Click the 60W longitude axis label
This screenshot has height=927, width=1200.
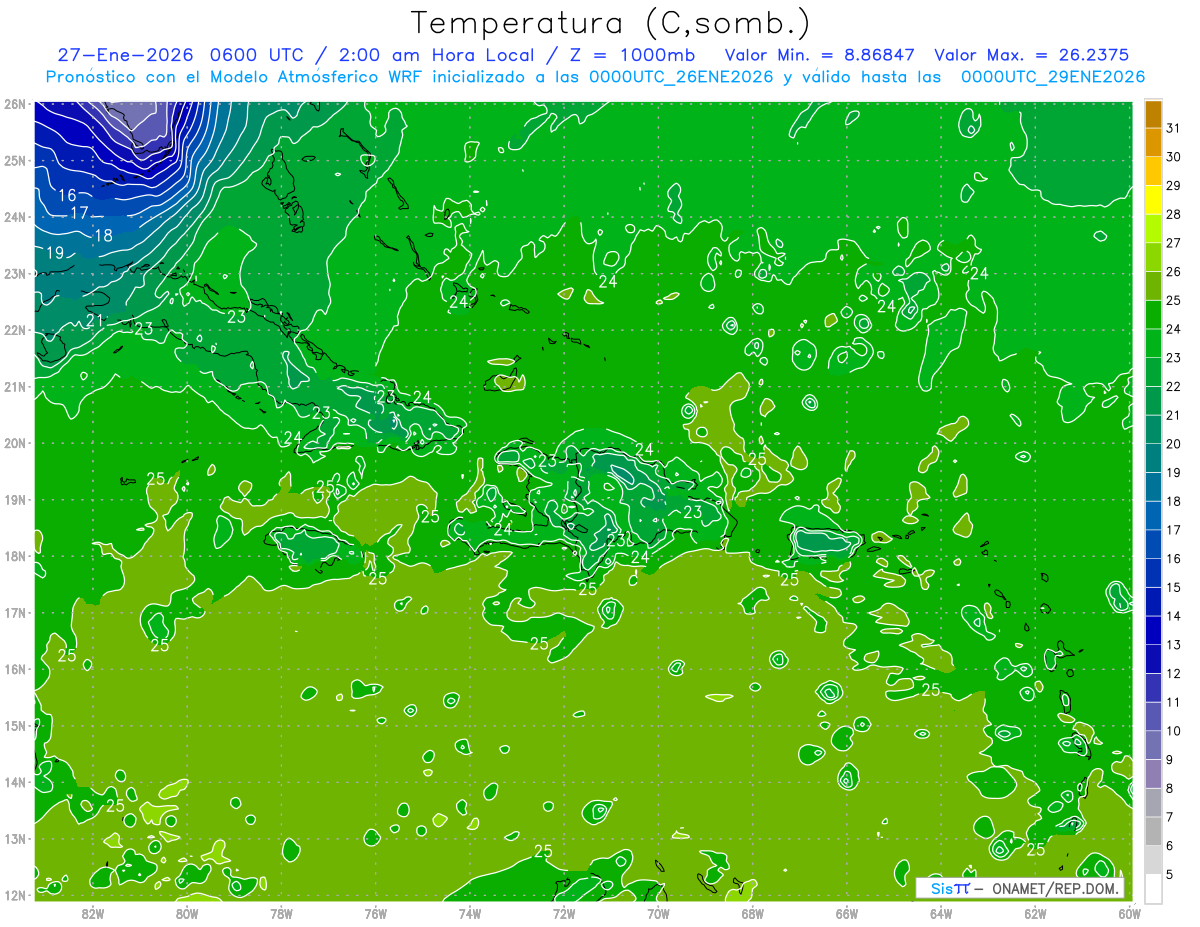pos(1130,913)
